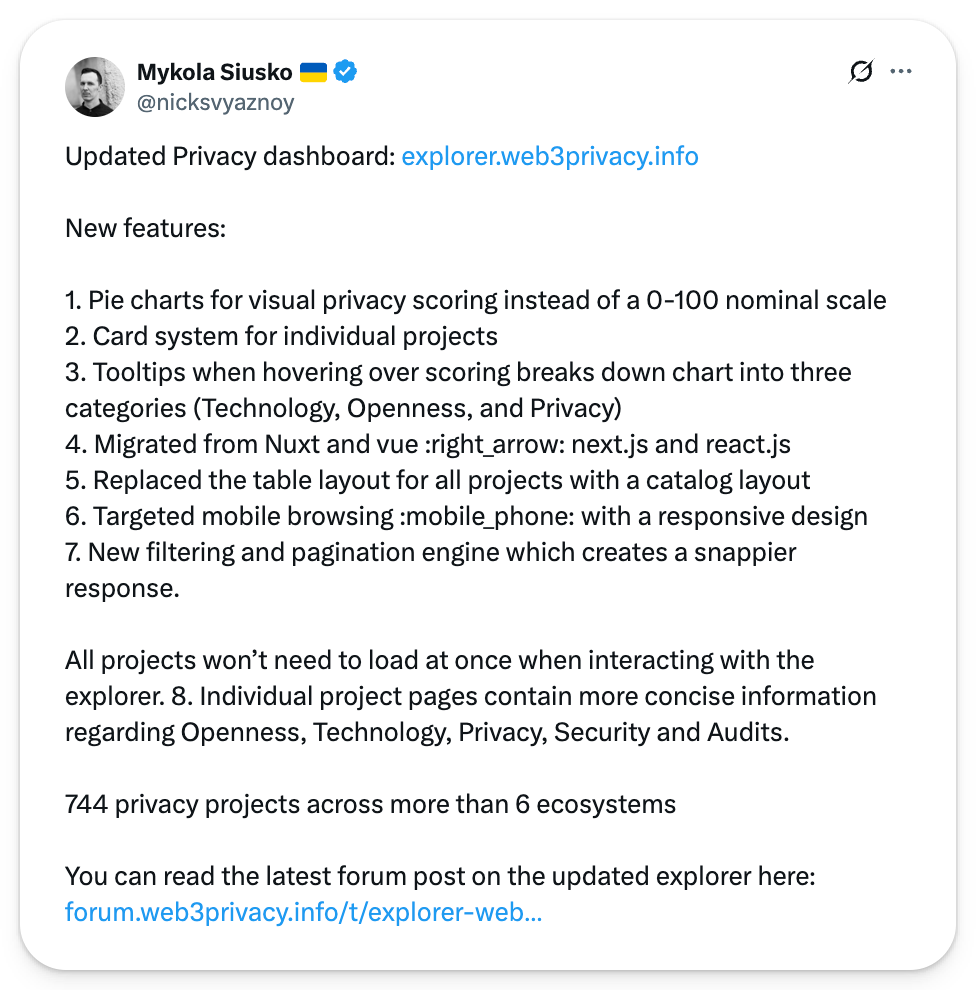Open Mykola Siusko's profile picture
The width and height of the screenshot is (976, 990).
[95, 86]
